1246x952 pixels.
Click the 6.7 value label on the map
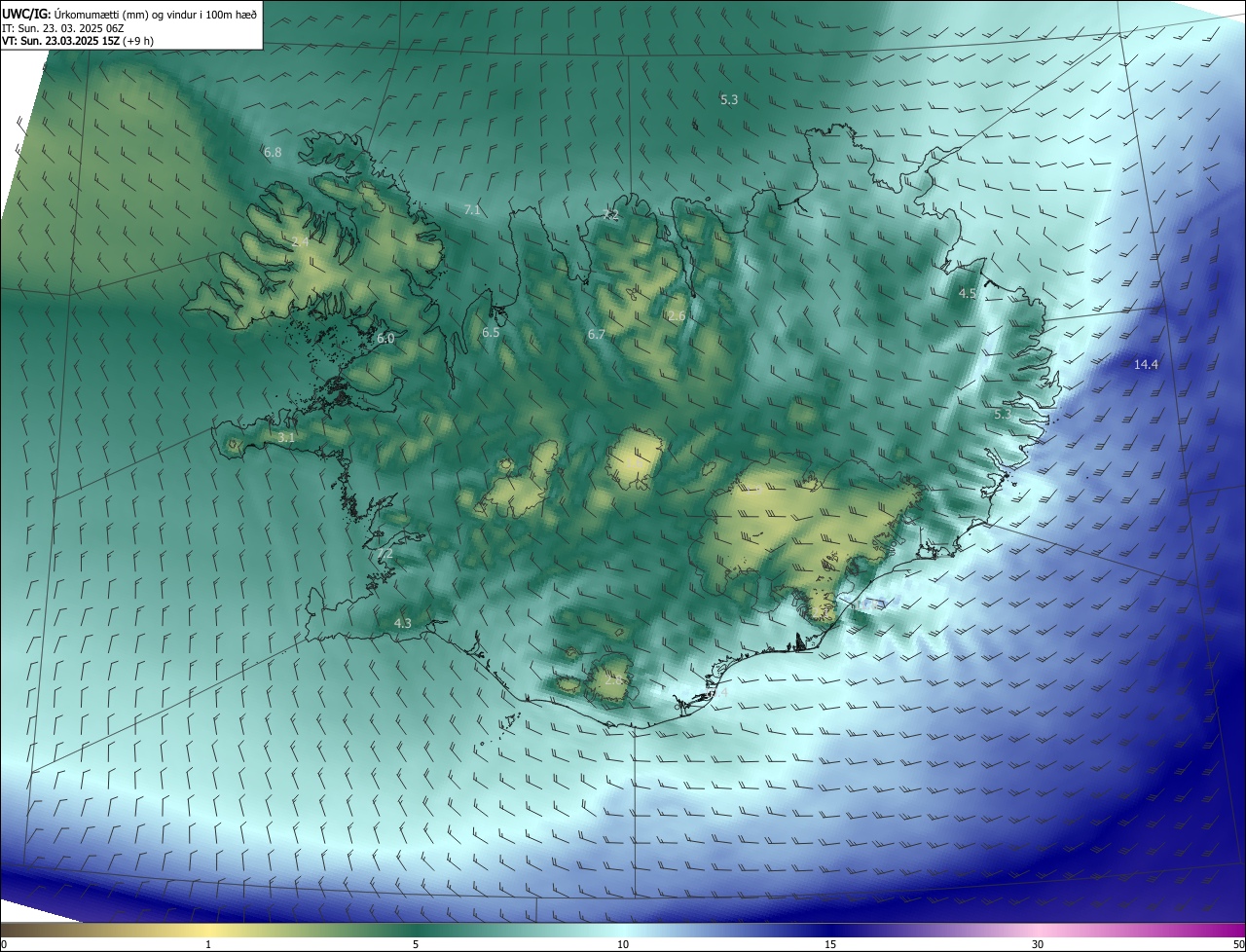tap(597, 334)
